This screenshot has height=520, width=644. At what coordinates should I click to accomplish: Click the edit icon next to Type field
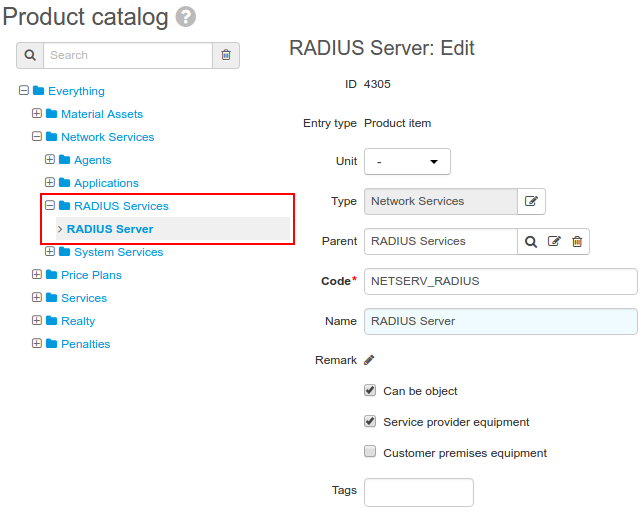coord(531,201)
